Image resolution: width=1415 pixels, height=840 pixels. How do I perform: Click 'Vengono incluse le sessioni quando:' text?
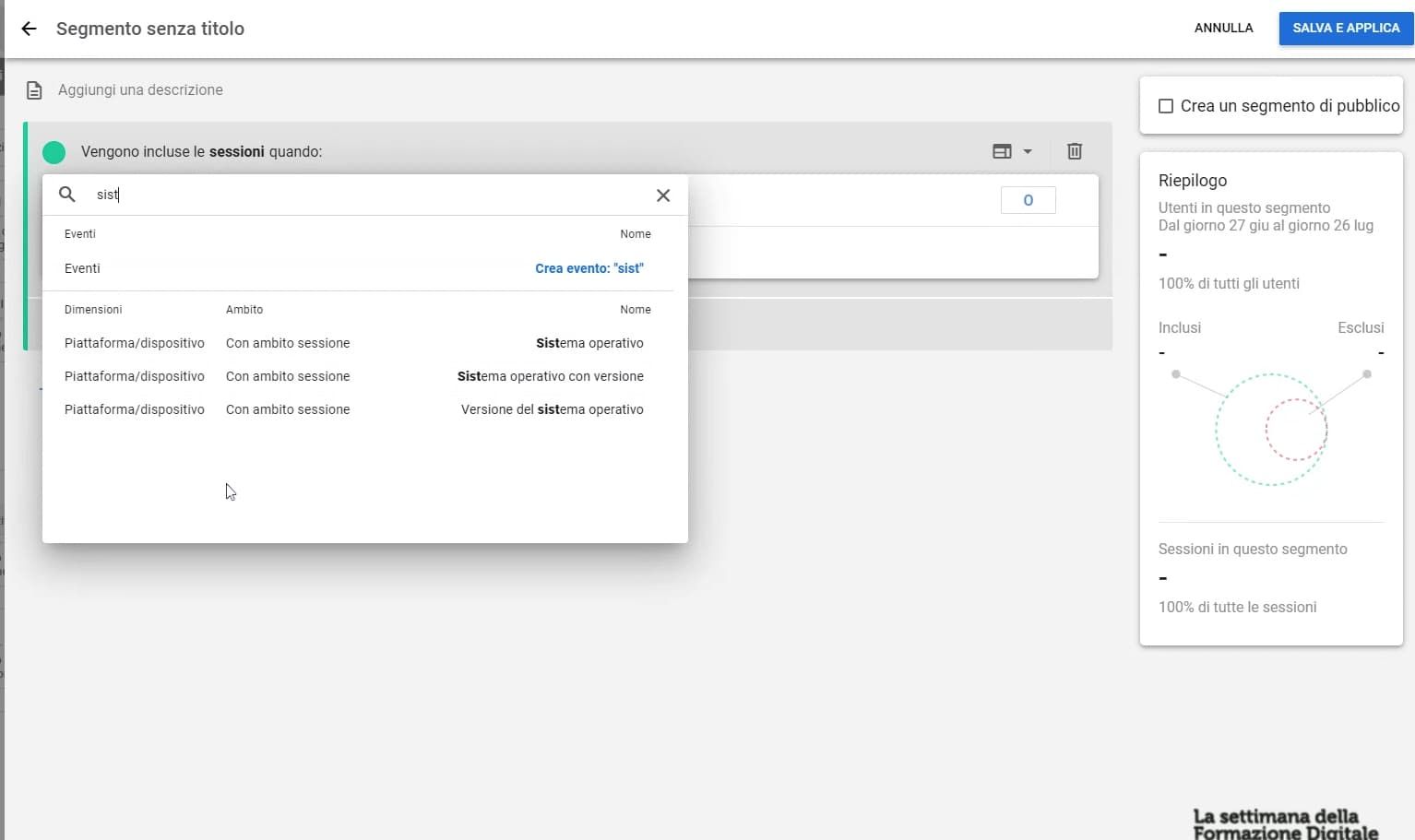tap(201, 151)
